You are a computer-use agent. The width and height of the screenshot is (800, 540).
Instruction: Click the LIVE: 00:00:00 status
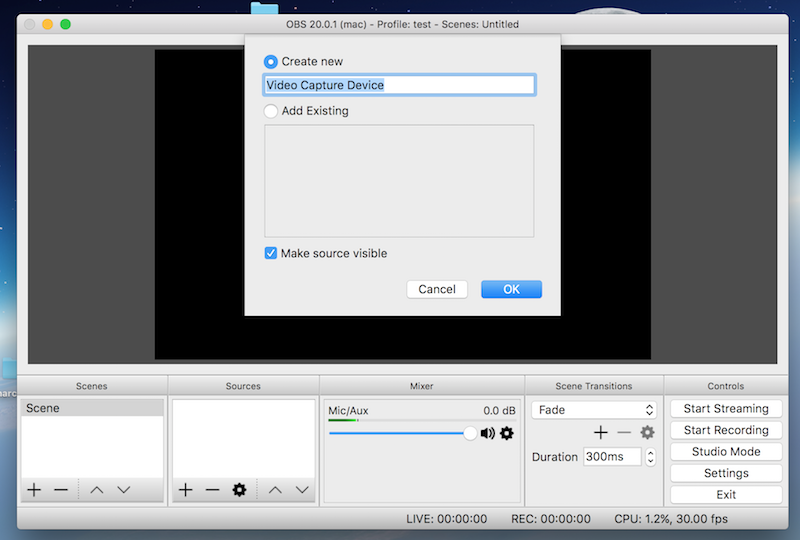tap(446, 519)
